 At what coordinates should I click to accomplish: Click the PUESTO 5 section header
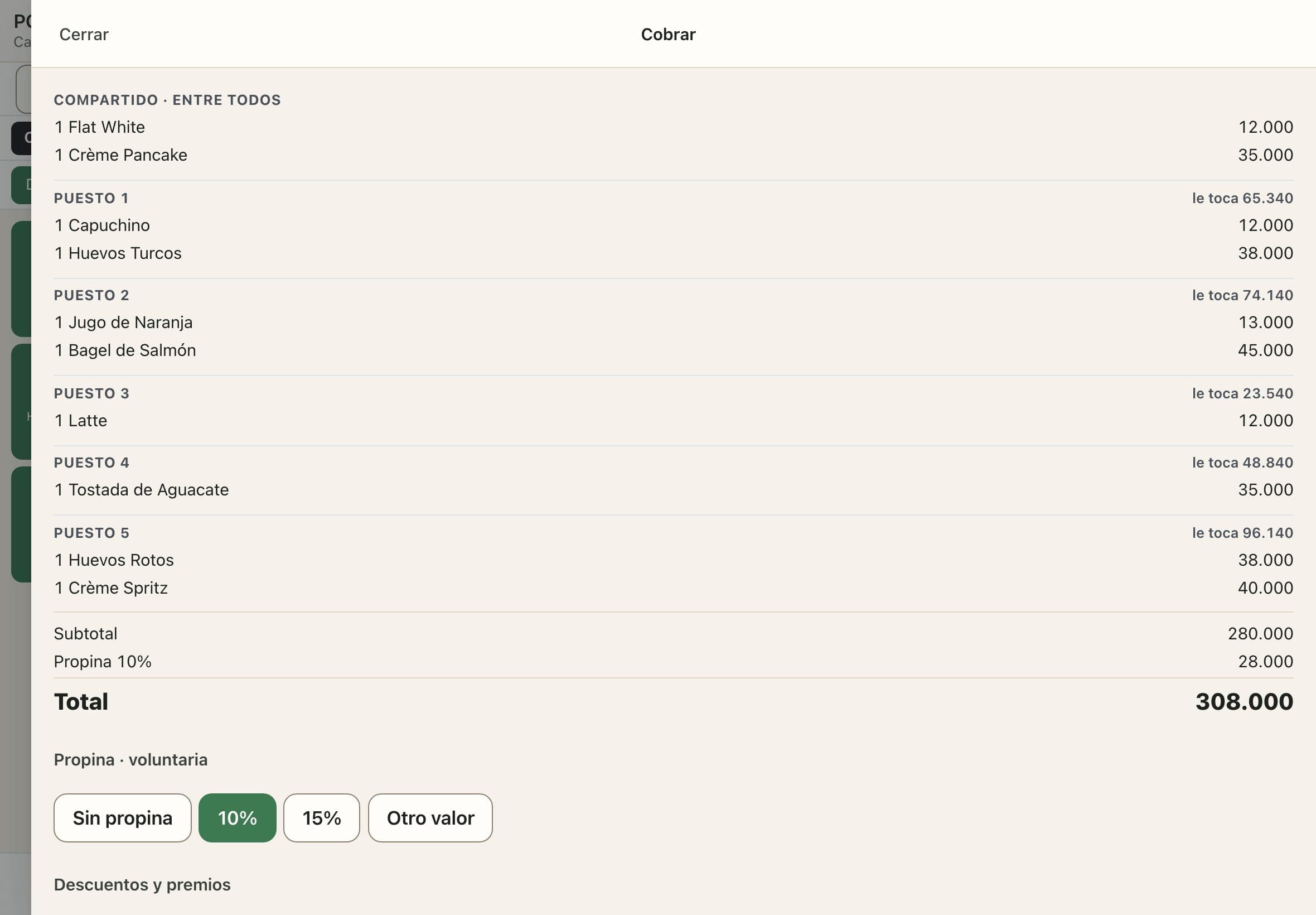click(x=91, y=533)
